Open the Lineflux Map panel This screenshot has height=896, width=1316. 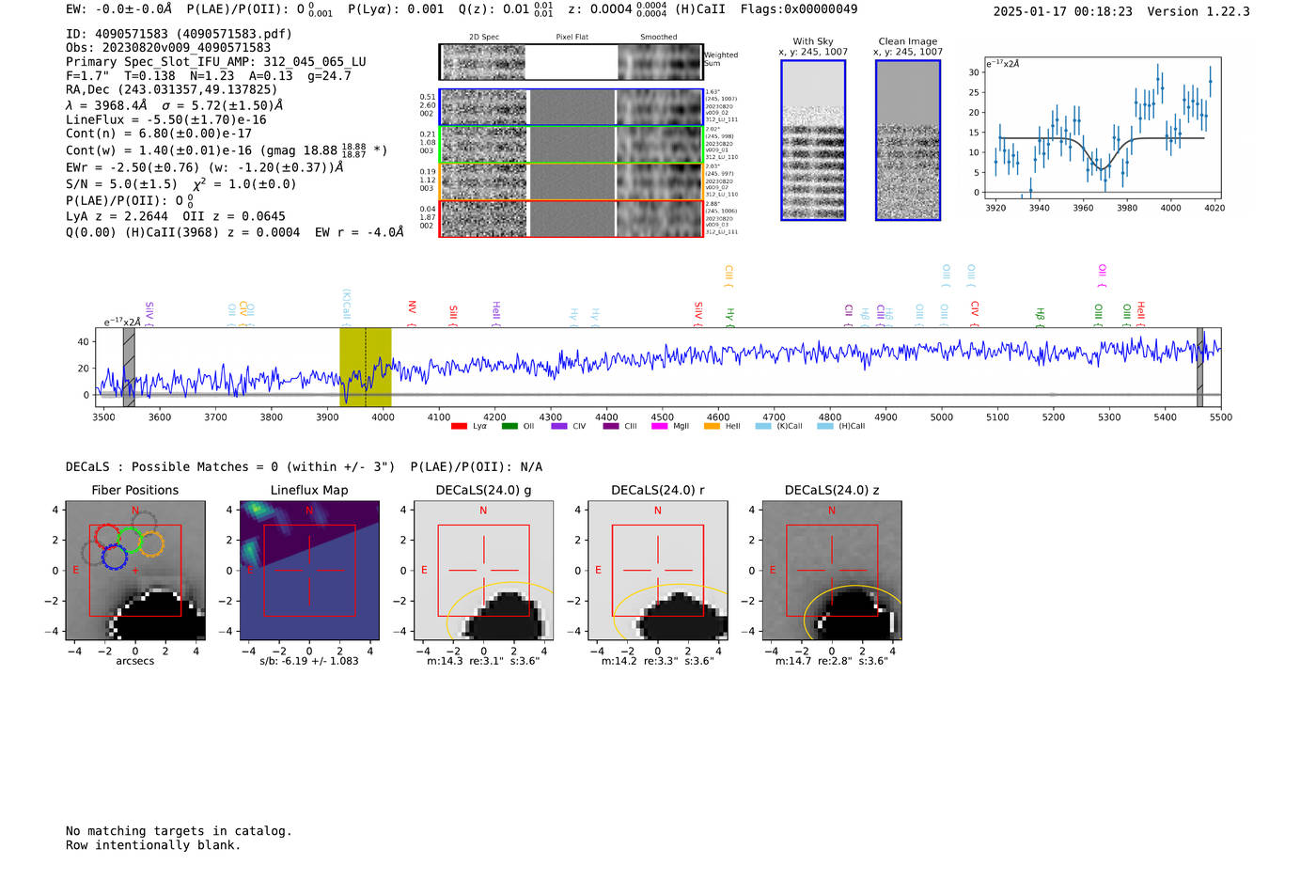pos(309,571)
